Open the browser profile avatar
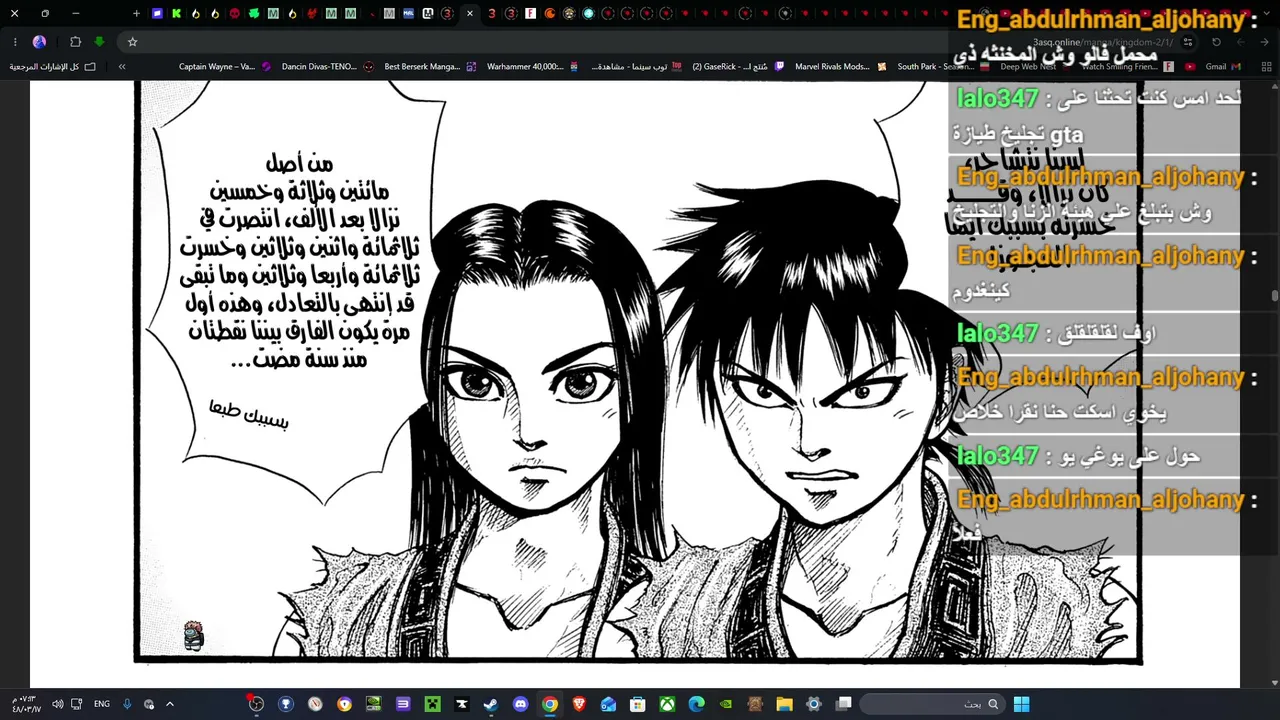The height and width of the screenshot is (720, 1280). (x=40, y=42)
